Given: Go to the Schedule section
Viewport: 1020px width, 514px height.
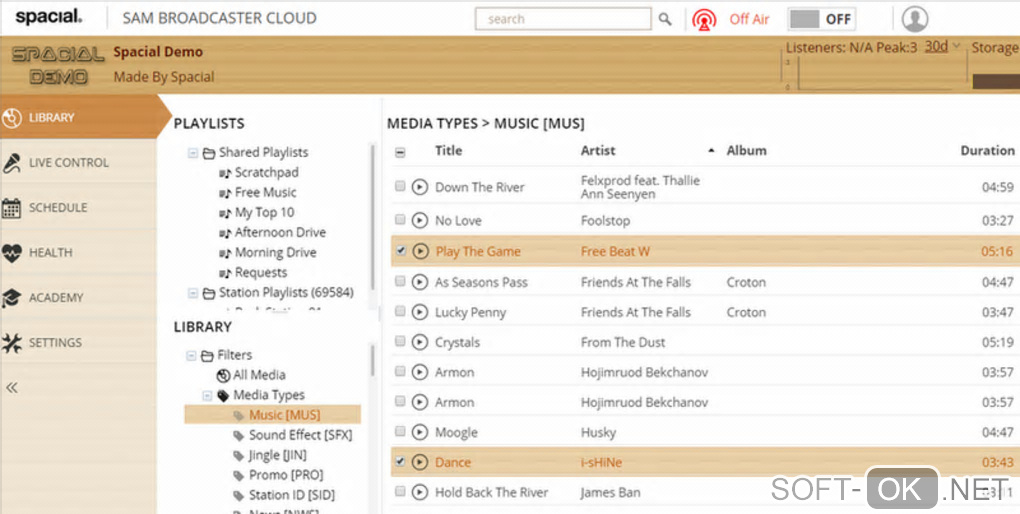Looking at the screenshot, I should (57, 207).
